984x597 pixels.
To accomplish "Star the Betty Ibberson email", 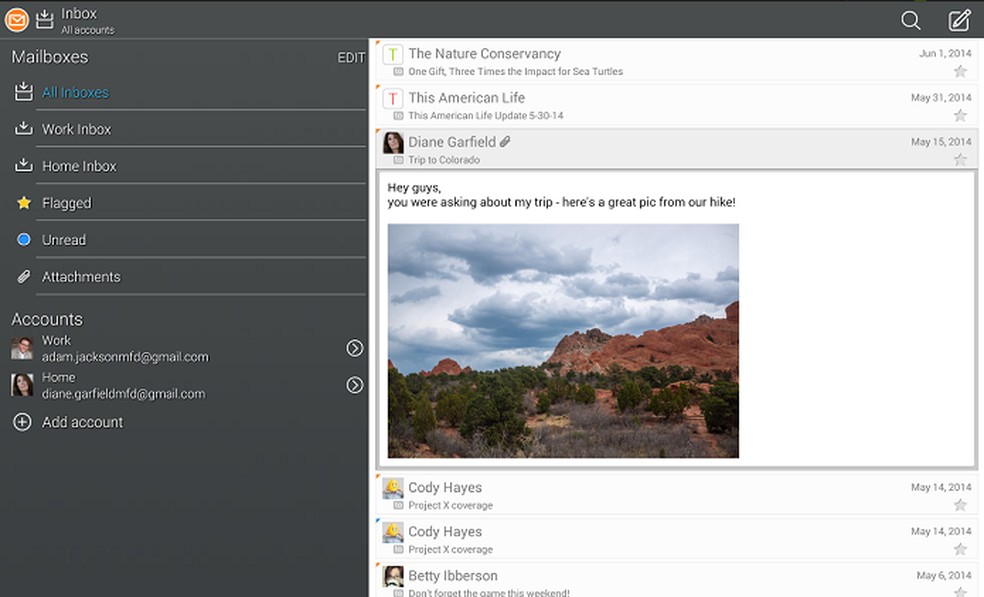I will pyautogui.click(x=960, y=591).
